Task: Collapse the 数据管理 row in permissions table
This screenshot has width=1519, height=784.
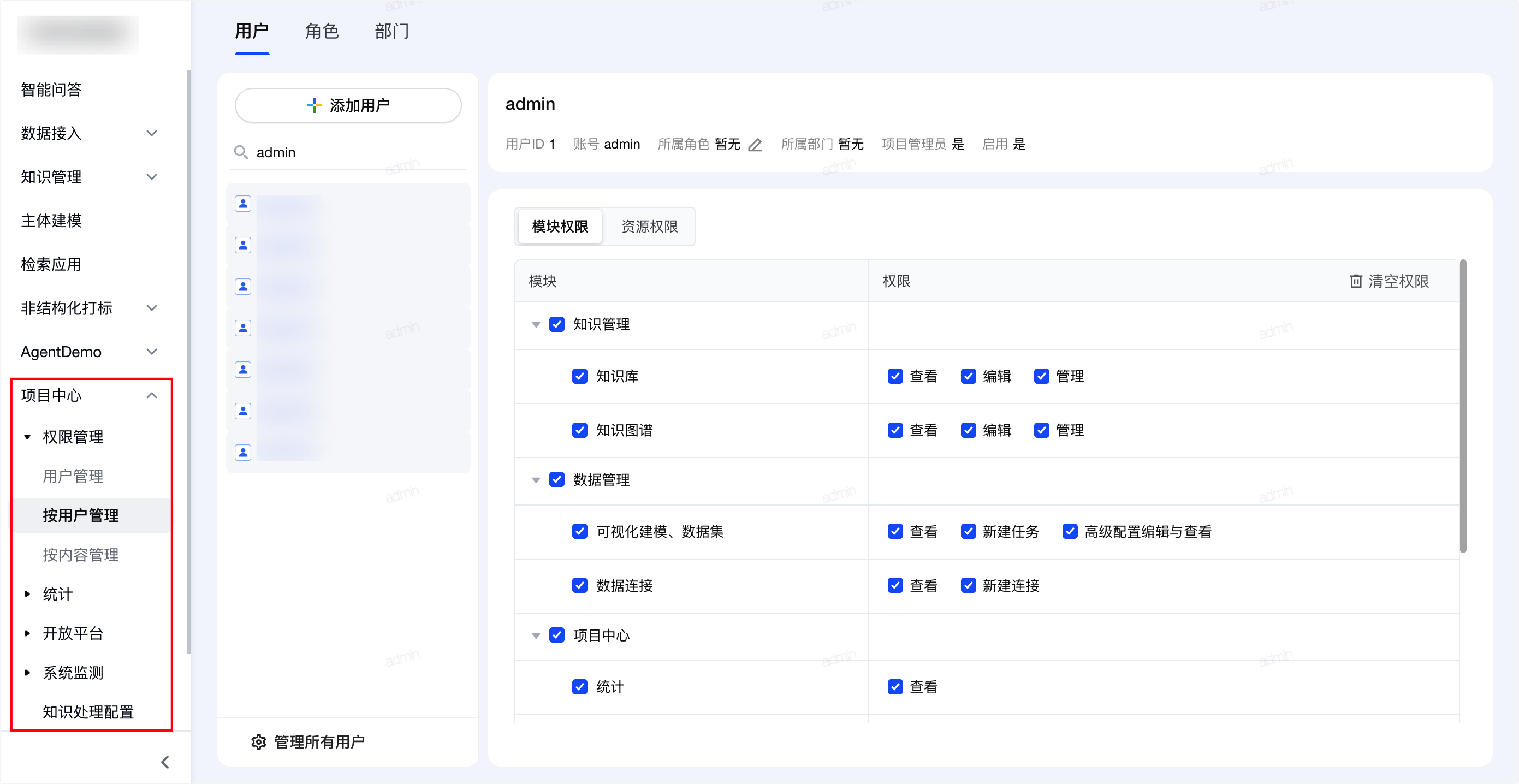Action: click(536, 480)
